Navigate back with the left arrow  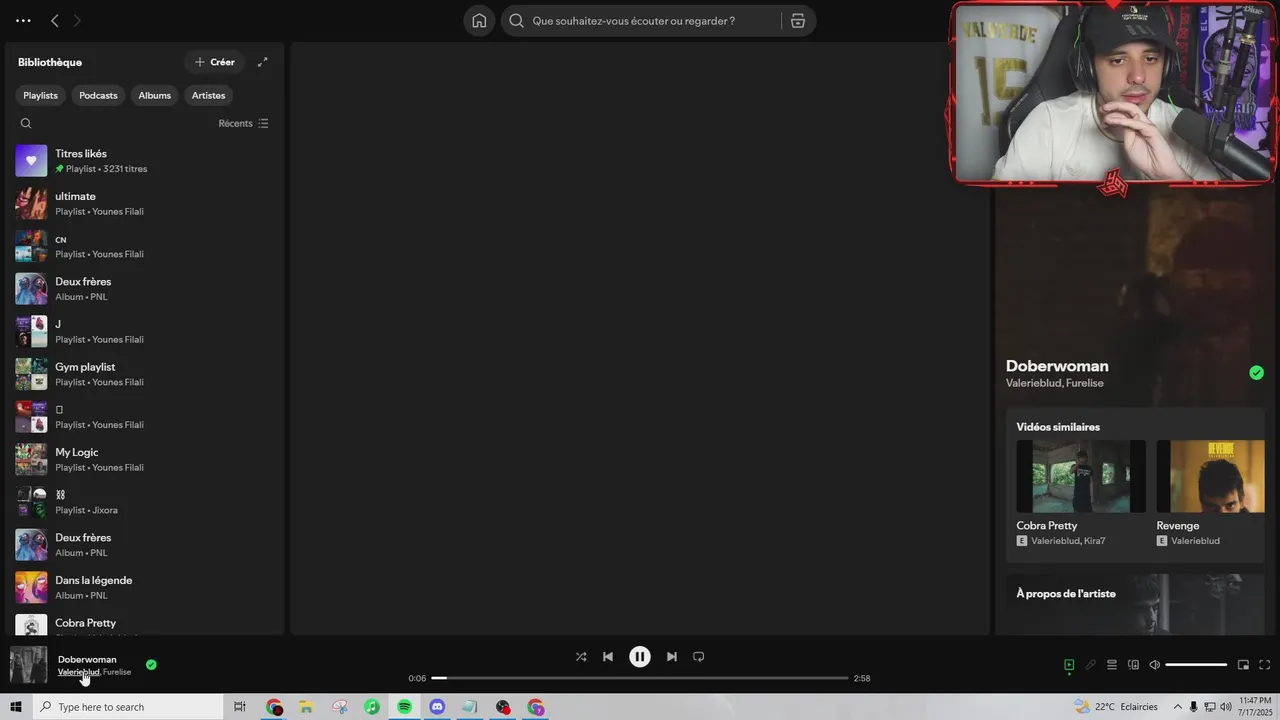55,20
